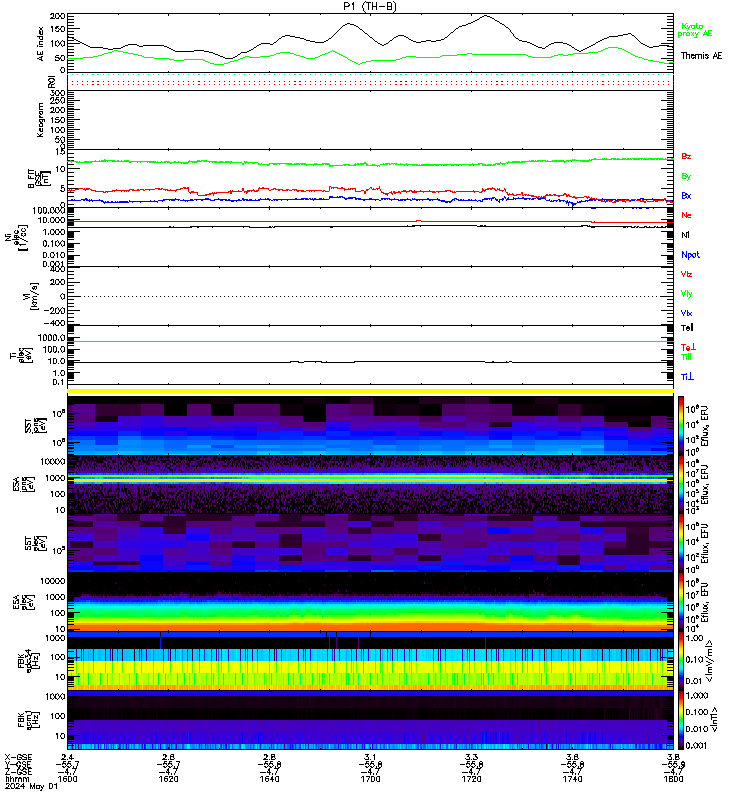Image resolution: width=750 pixels, height=800 pixels.
Task: Select the red Ne legend label
Action: coord(686,215)
